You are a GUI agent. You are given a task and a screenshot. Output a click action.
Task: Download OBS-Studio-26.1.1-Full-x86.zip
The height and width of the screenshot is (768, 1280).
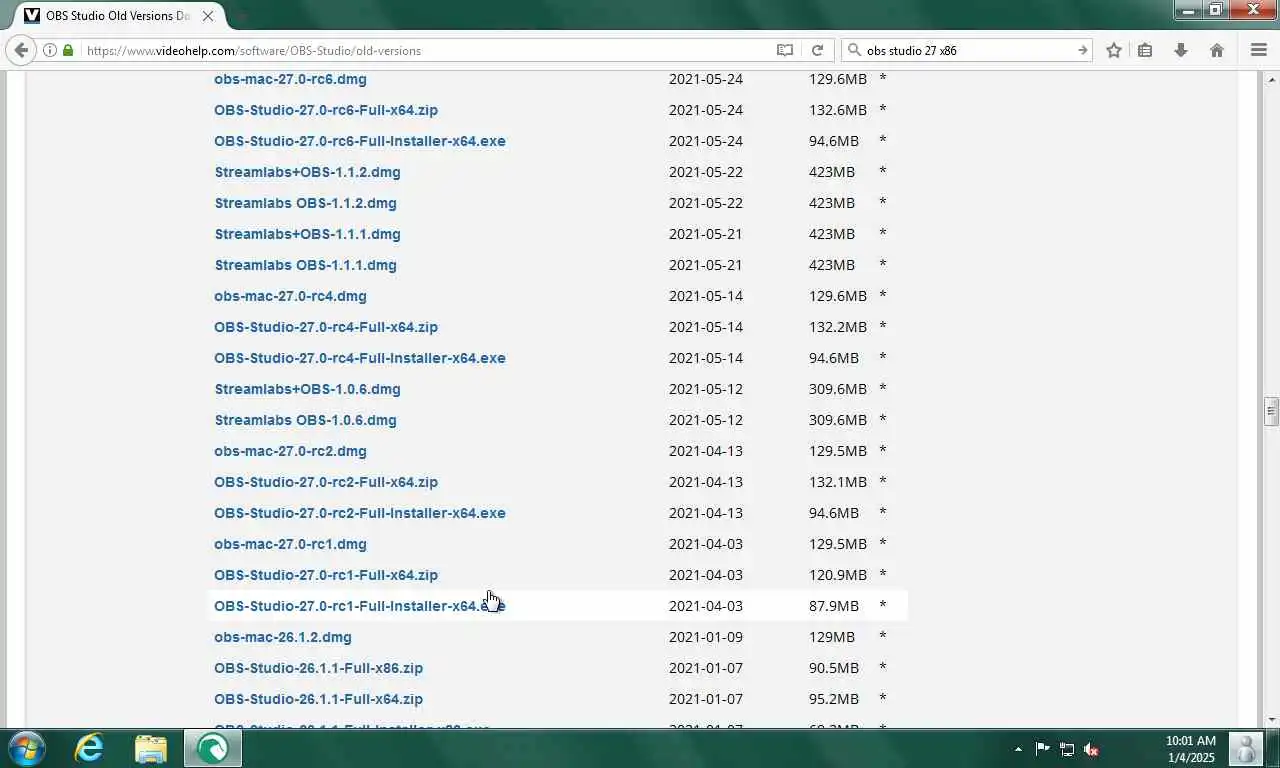(x=318, y=668)
